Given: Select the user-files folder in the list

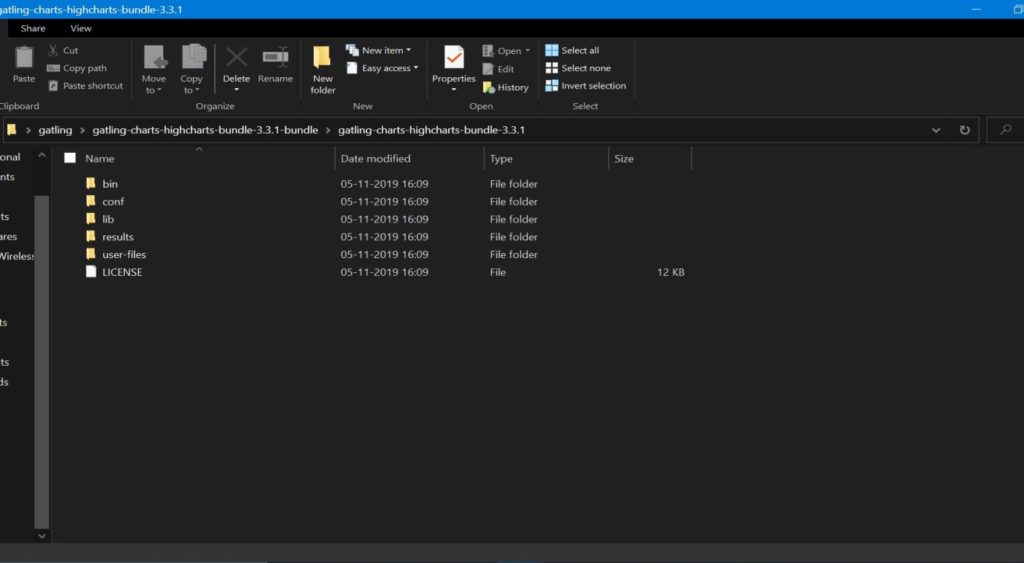Looking at the screenshot, I should pos(123,255).
